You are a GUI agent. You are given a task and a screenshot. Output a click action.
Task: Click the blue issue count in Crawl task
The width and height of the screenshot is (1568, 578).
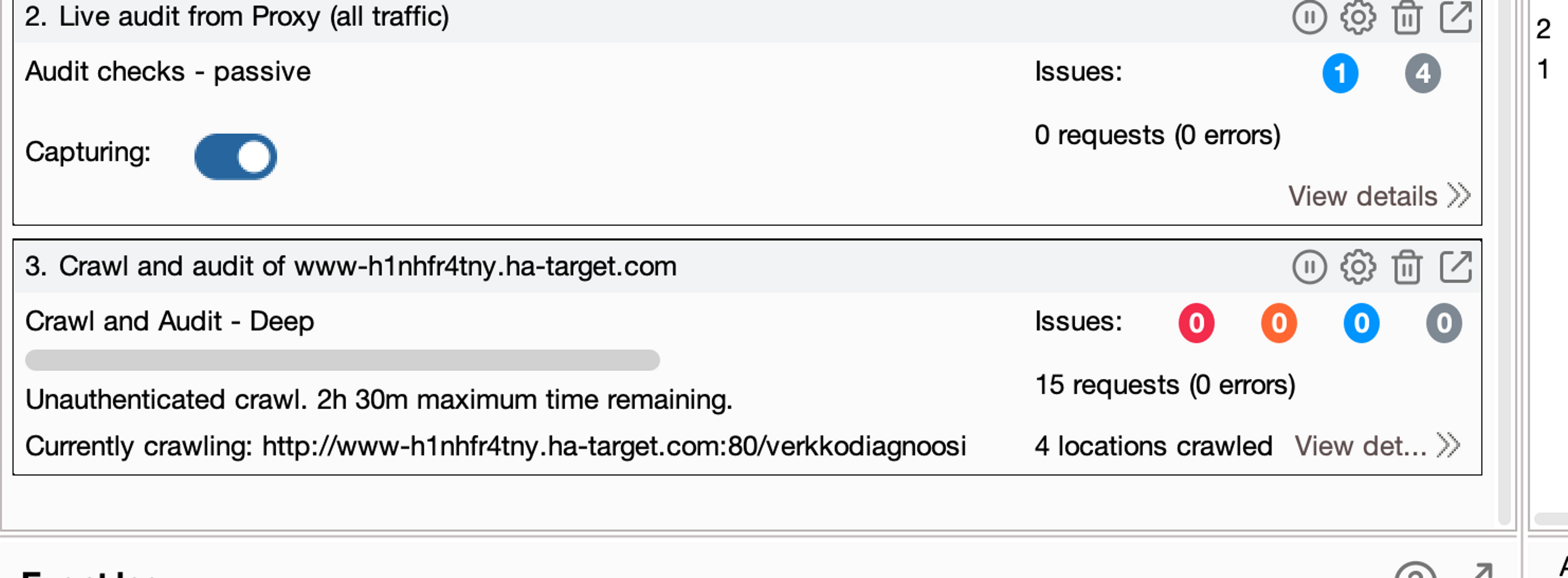[x=1362, y=323]
